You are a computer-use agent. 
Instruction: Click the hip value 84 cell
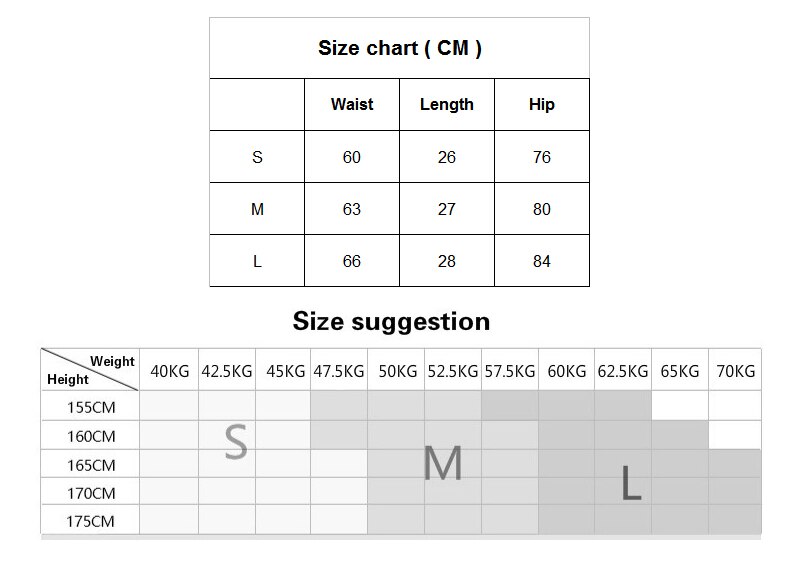pyautogui.click(x=541, y=261)
